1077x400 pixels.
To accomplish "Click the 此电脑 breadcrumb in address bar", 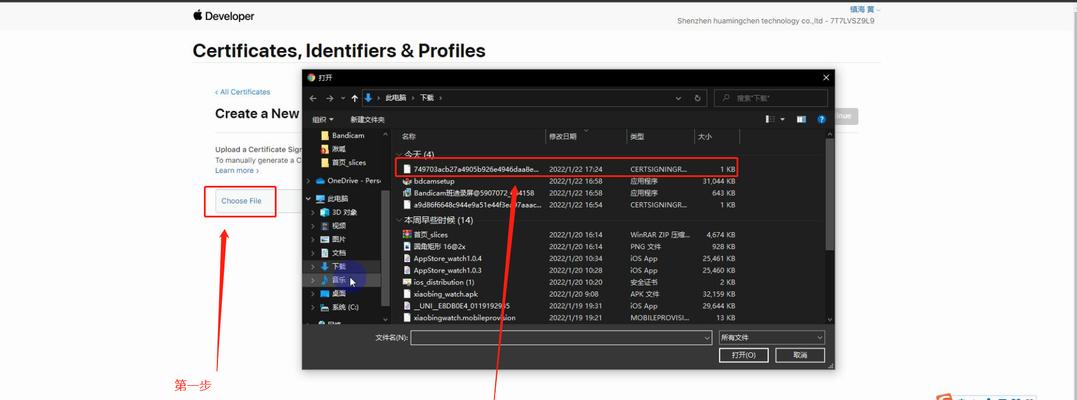I will 395,98.
